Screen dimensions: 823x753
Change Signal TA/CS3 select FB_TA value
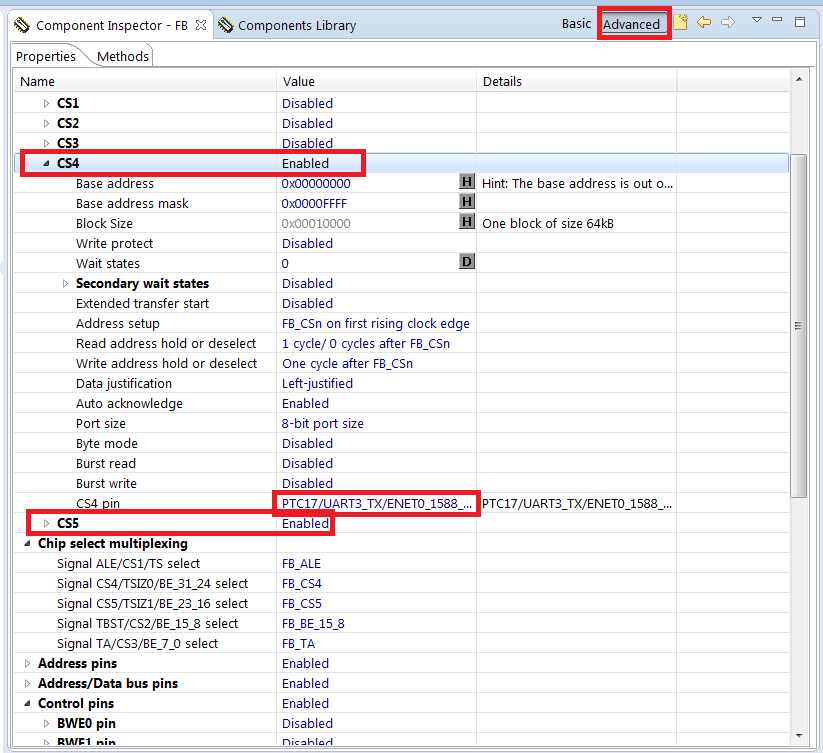[298, 643]
